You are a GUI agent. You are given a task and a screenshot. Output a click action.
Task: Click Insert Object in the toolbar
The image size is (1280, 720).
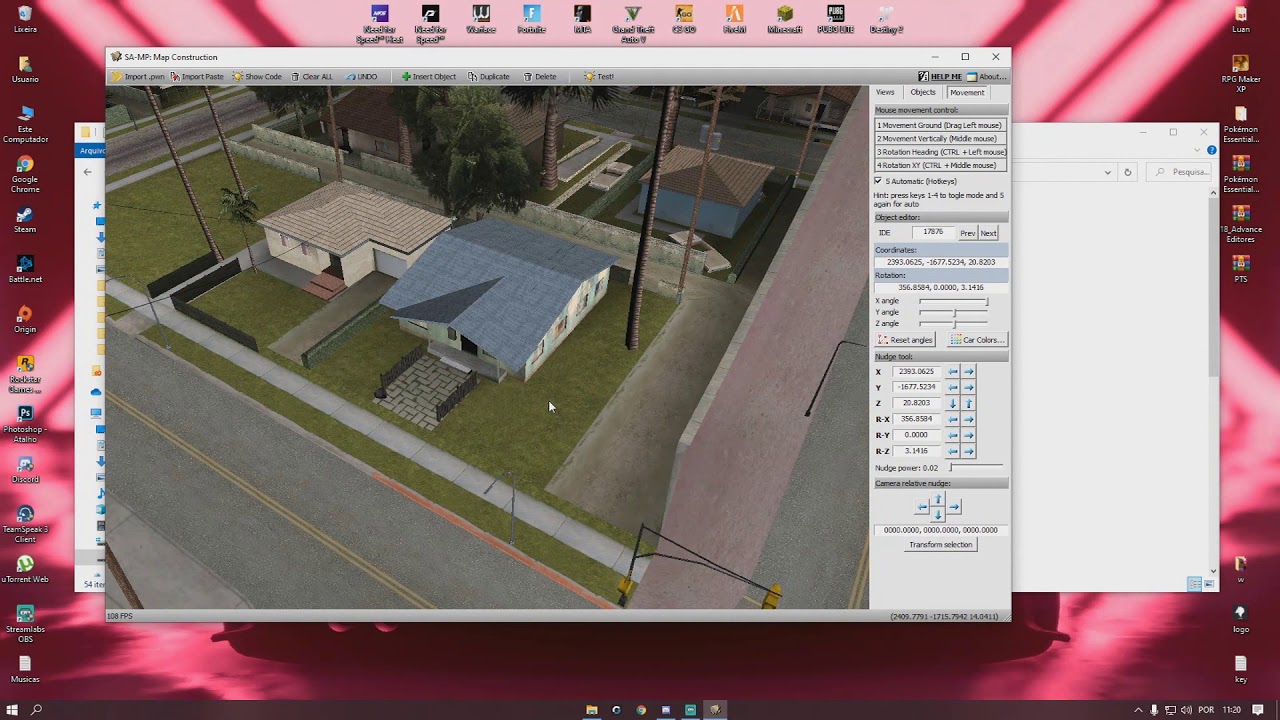click(428, 76)
